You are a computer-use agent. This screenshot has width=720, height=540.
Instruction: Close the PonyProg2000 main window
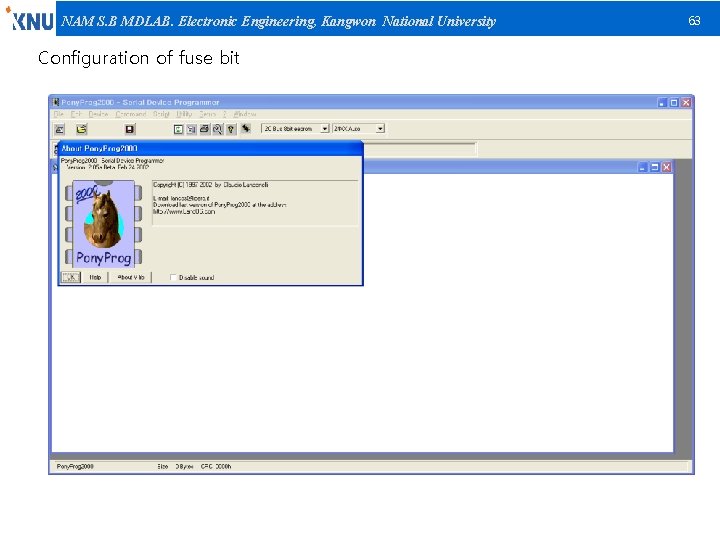click(x=686, y=102)
